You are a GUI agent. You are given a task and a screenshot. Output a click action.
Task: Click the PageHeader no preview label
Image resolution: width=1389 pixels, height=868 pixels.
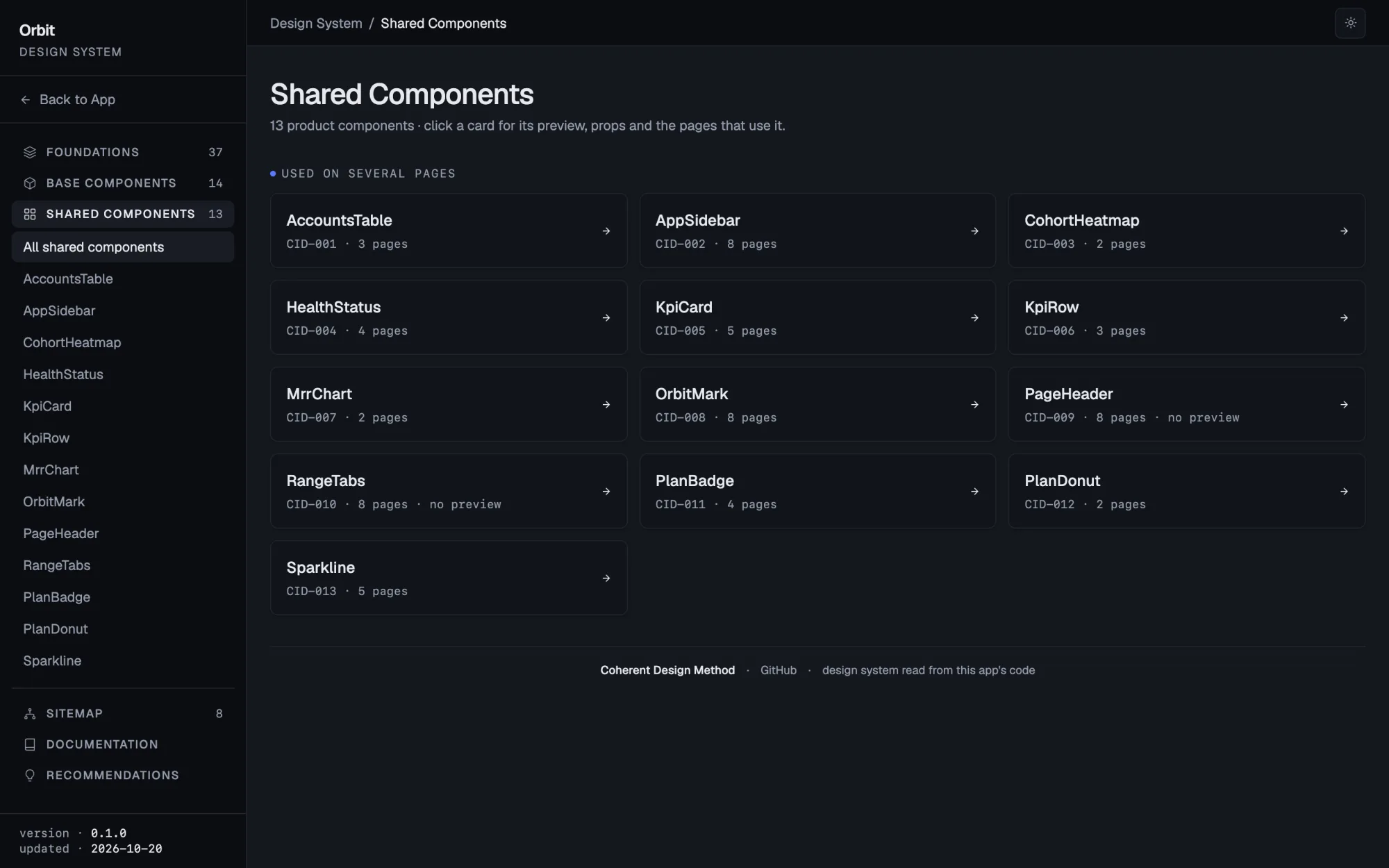(x=1204, y=418)
